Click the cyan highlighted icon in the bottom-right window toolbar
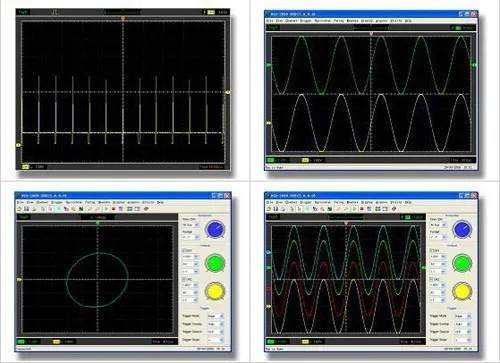This screenshot has width=500, height=363. coord(308,209)
